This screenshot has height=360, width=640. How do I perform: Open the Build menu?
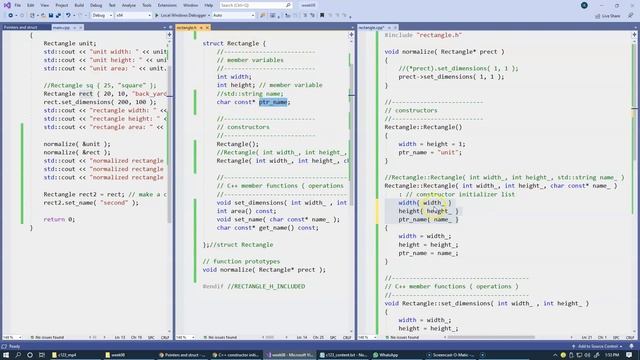point(79,5)
